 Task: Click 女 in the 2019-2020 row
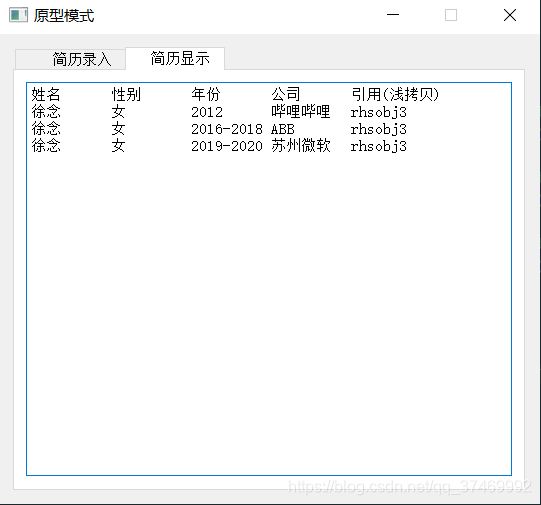(118, 146)
